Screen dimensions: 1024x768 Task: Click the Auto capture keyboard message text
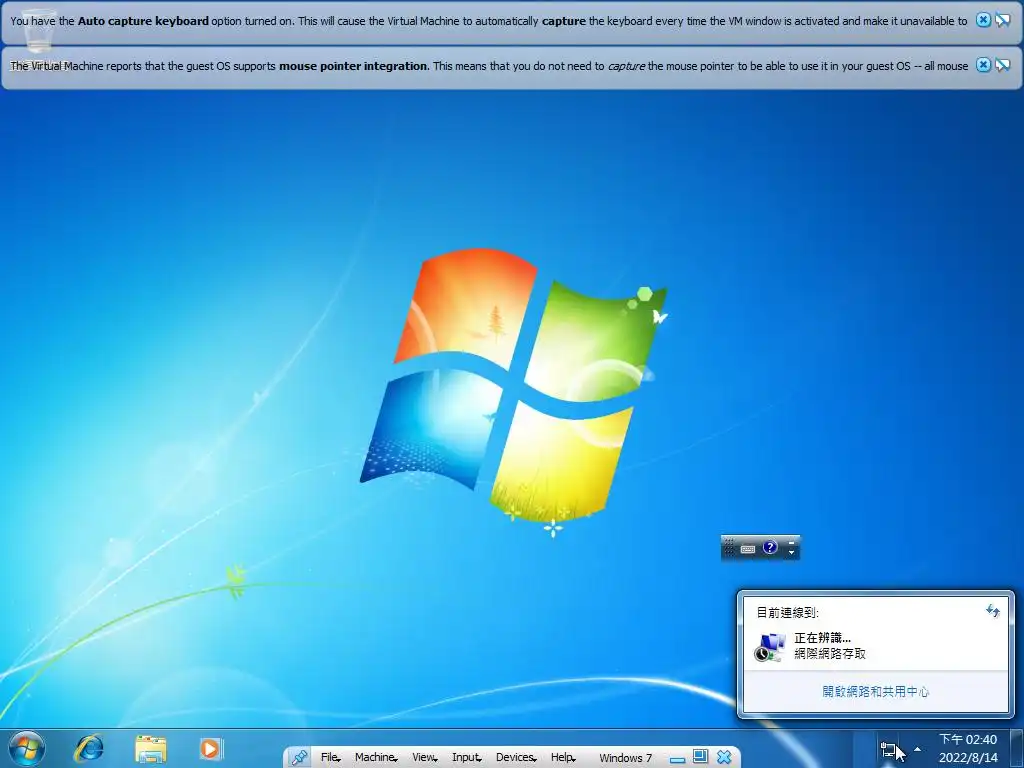[x=488, y=21]
